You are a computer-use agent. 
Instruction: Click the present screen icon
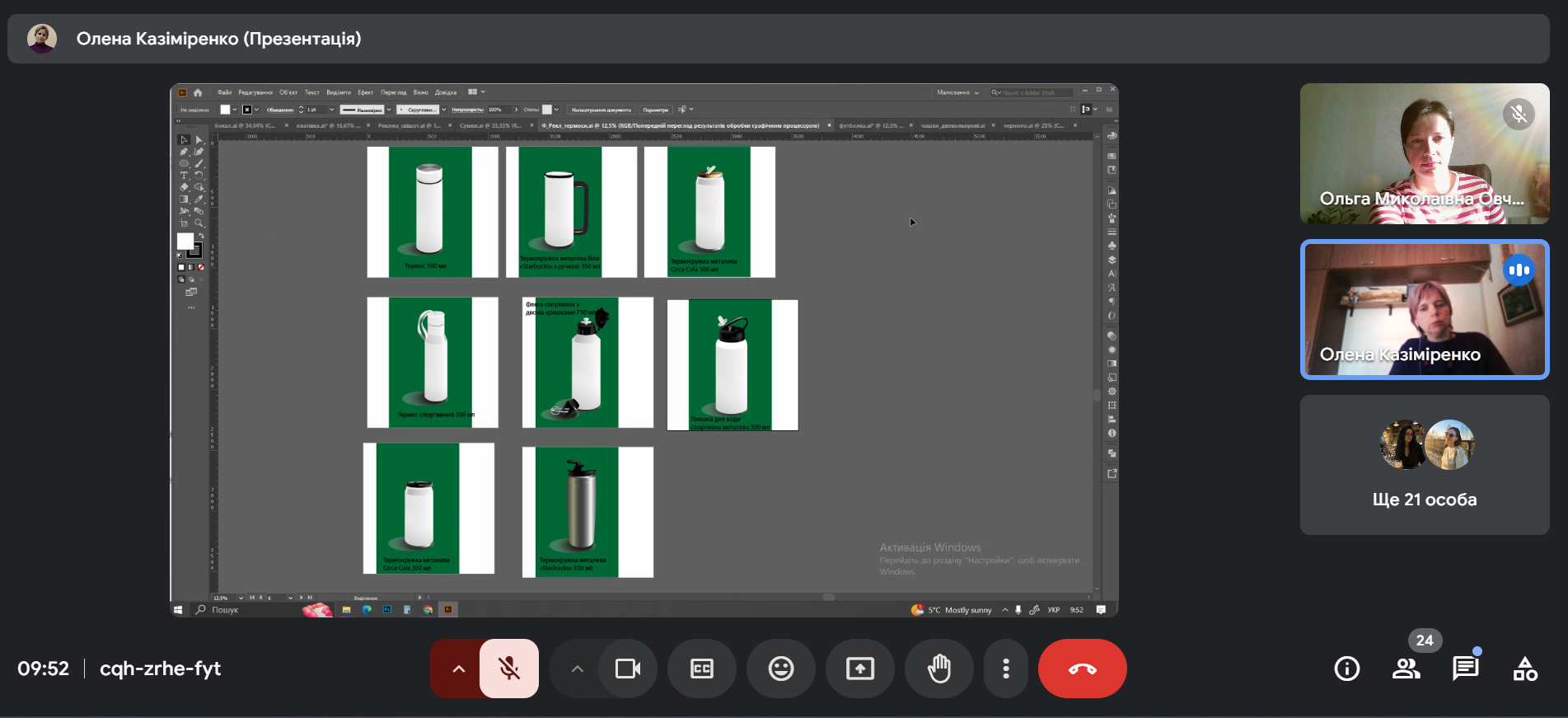coord(859,669)
